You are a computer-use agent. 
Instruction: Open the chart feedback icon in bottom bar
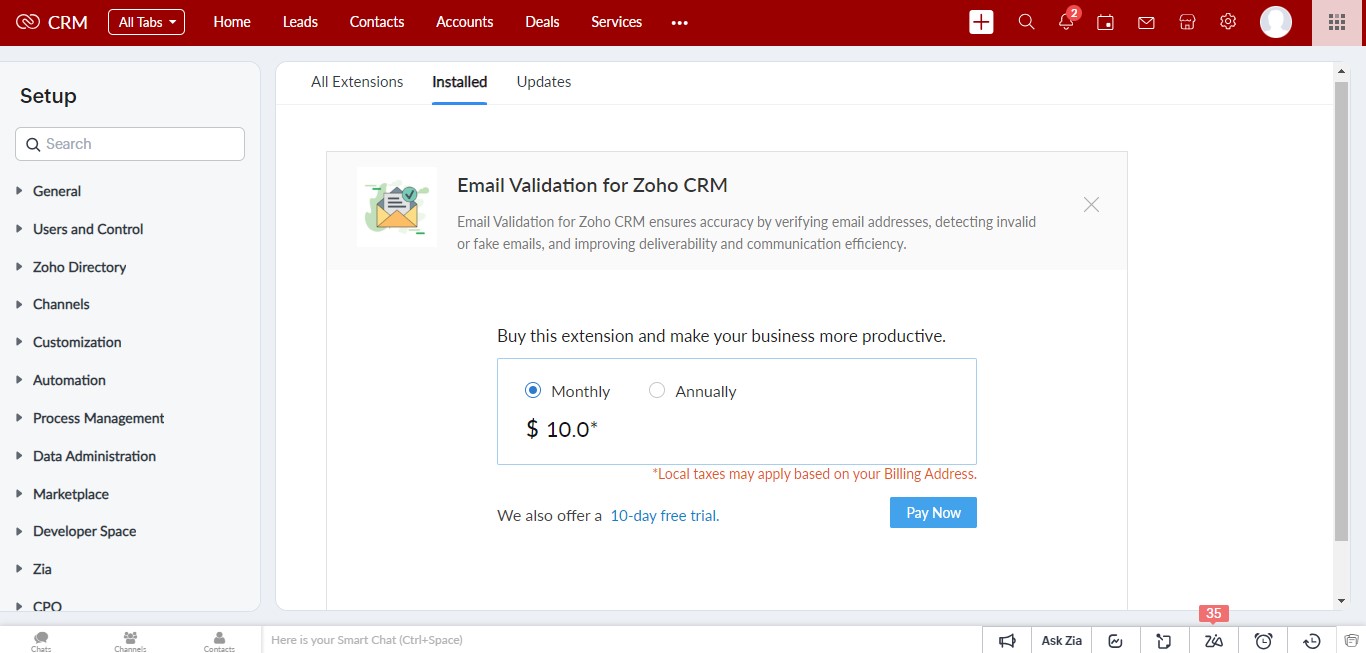[x=1116, y=641]
